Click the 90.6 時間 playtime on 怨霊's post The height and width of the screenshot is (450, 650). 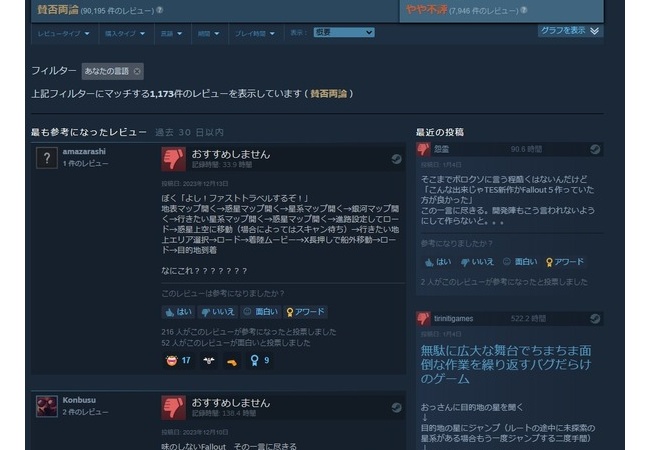[x=526, y=149]
